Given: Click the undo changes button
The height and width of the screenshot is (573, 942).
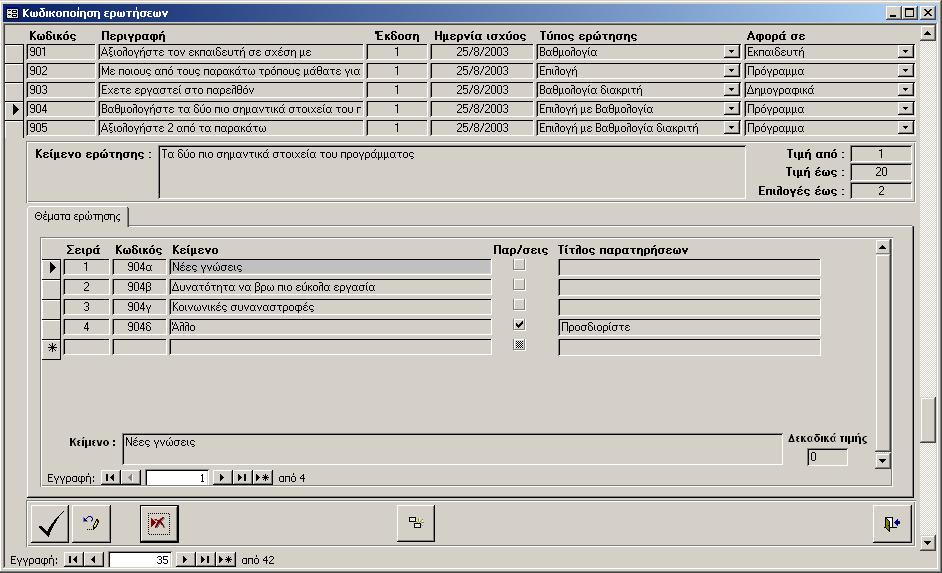Looking at the screenshot, I should coord(92,523).
